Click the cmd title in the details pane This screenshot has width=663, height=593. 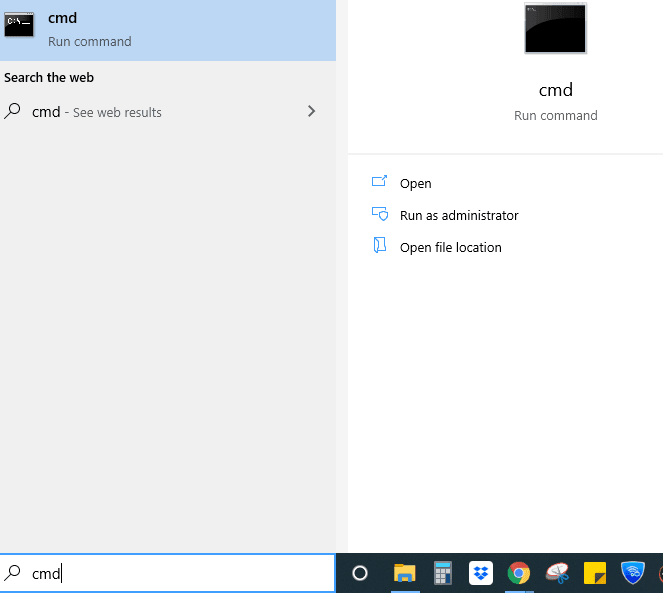(x=556, y=90)
